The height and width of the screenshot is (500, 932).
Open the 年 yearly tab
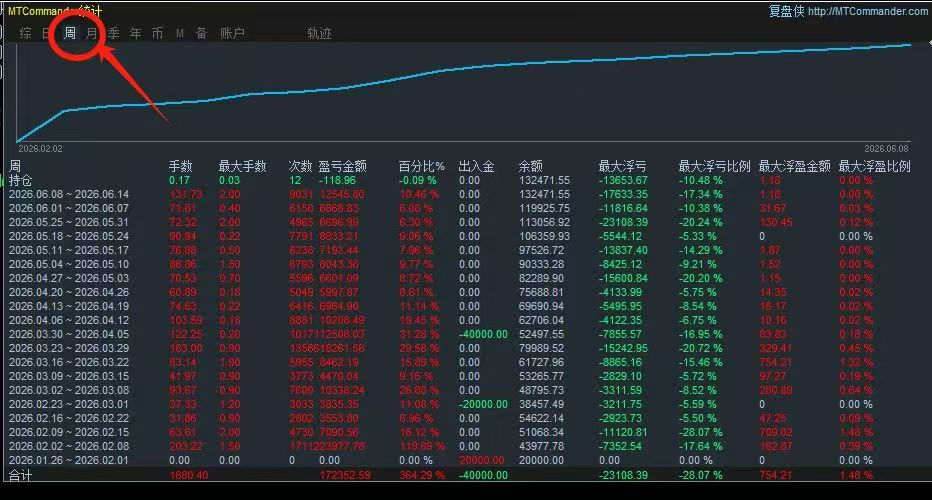pyautogui.click(x=136, y=33)
